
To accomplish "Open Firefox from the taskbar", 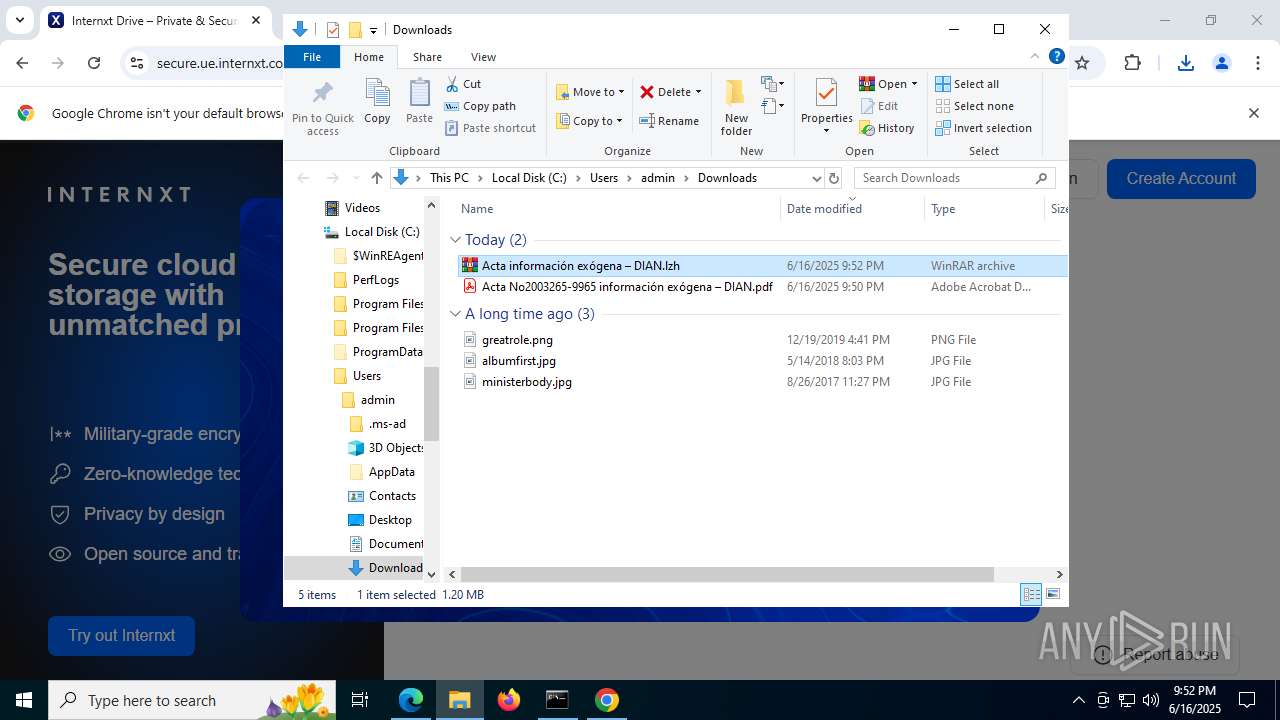I will click(508, 700).
